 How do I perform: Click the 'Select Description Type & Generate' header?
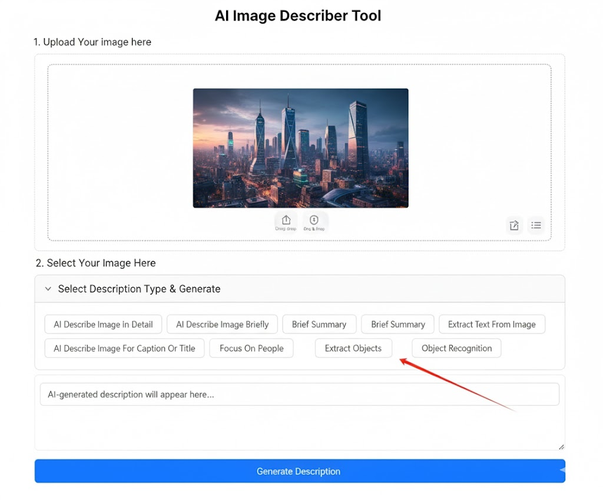point(139,289)
